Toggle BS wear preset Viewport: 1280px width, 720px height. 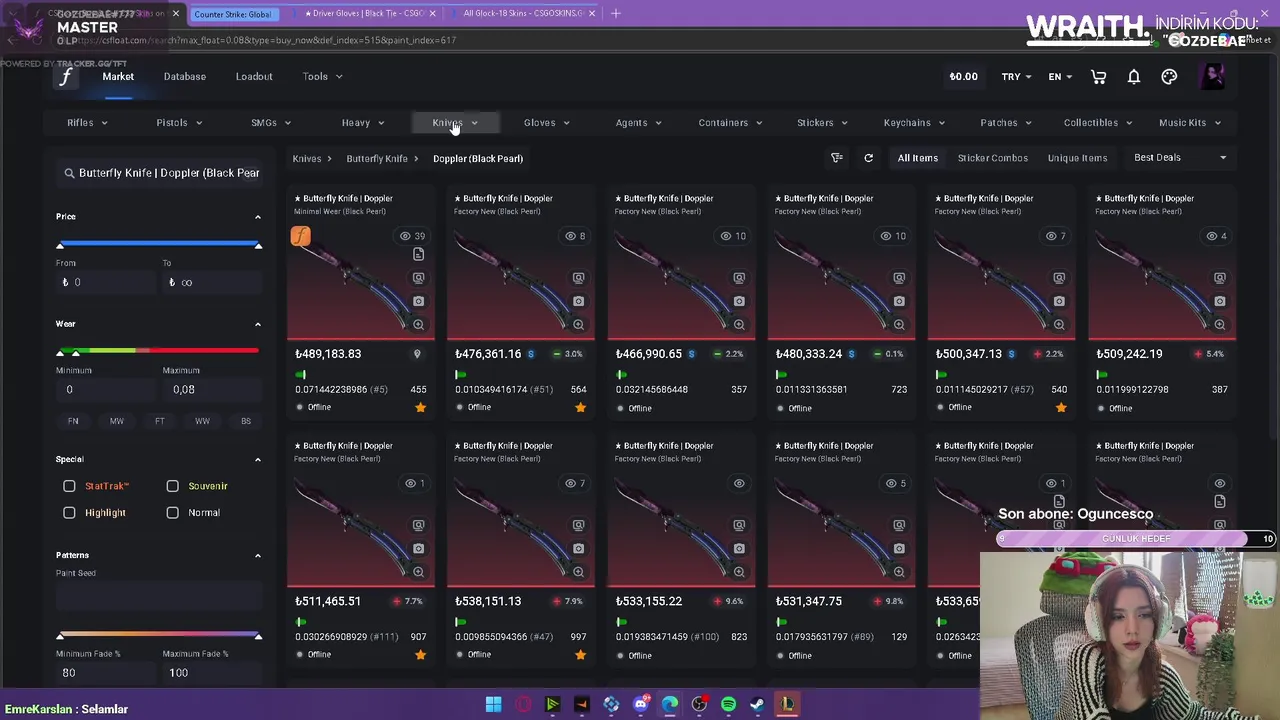(246, 421)
